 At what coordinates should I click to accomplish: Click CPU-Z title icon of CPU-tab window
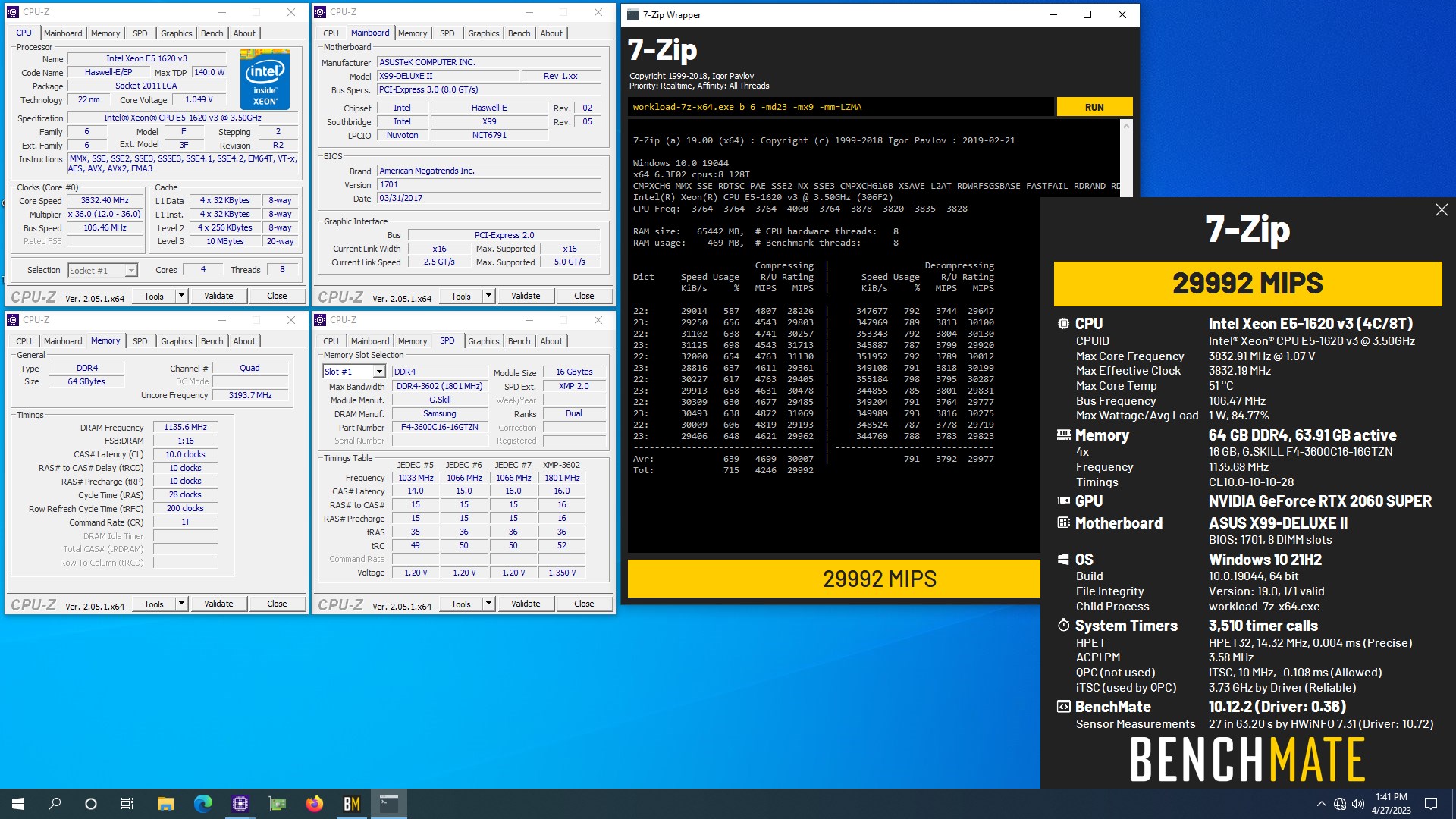[x=13, y=12]
